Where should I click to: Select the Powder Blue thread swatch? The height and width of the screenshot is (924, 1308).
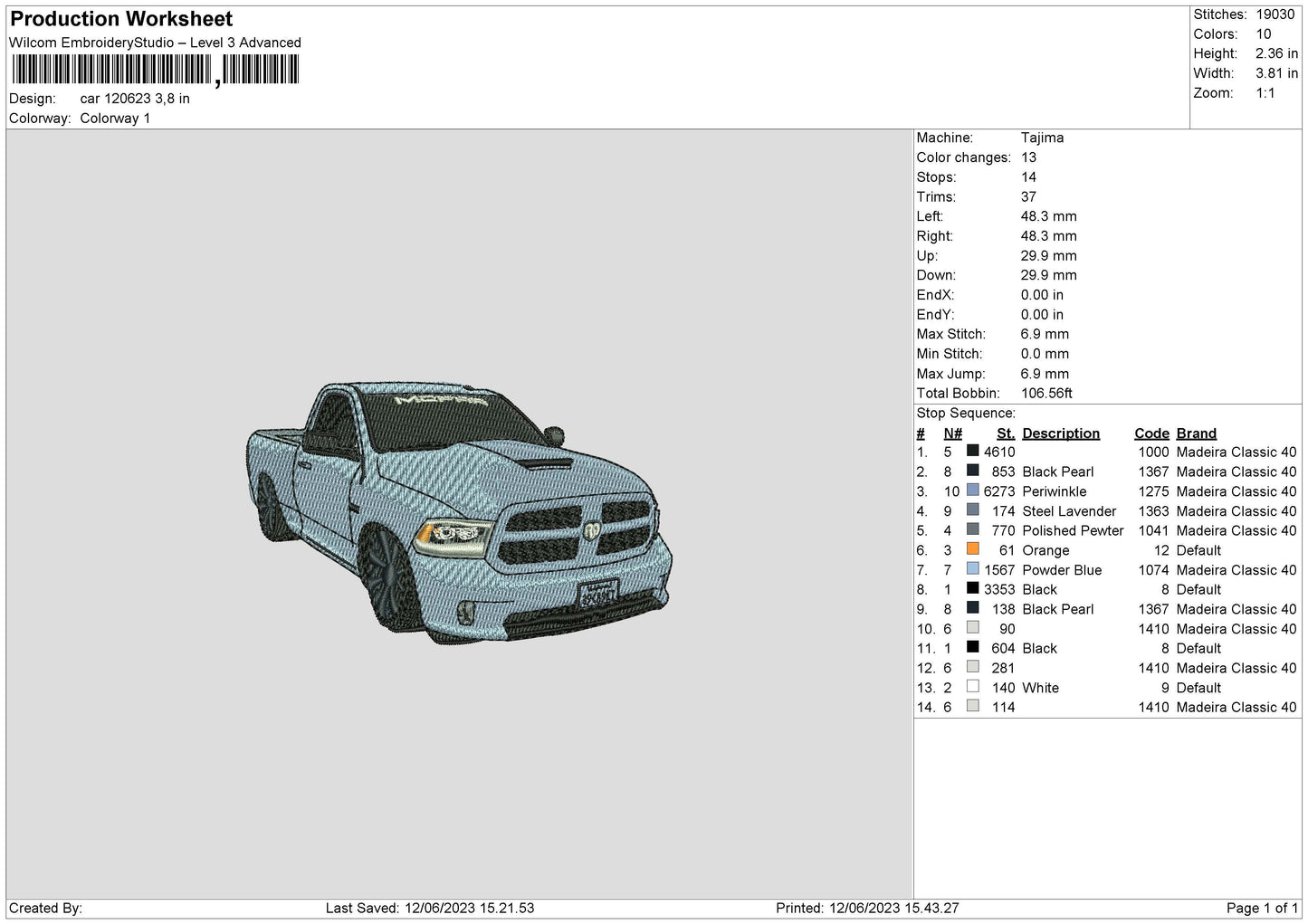[x=973, y=569]
